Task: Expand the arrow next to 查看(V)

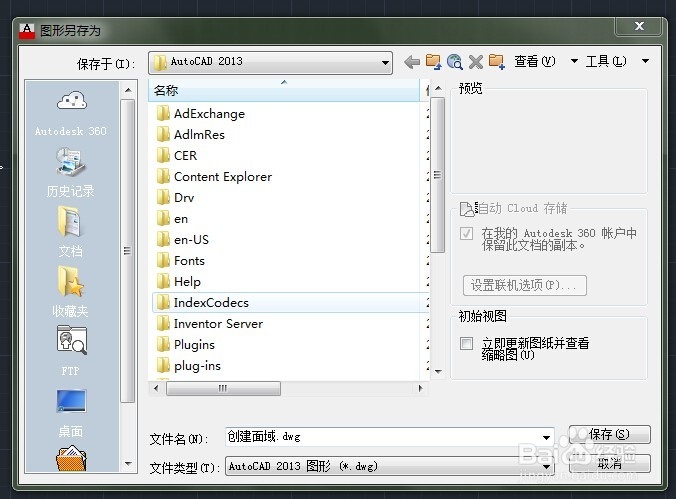Action: (x=574, y=61)
